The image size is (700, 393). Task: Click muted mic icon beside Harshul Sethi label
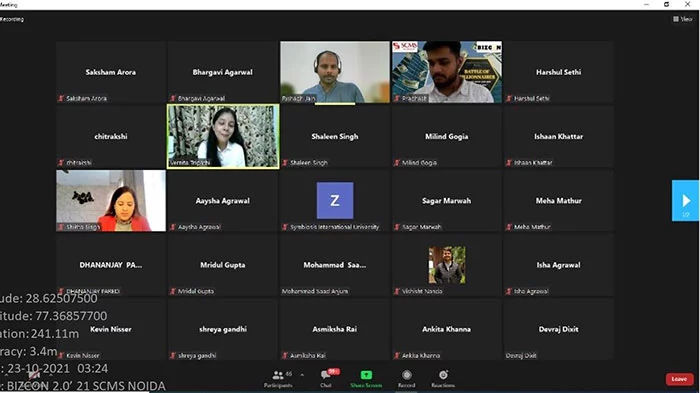click(509, 98)
